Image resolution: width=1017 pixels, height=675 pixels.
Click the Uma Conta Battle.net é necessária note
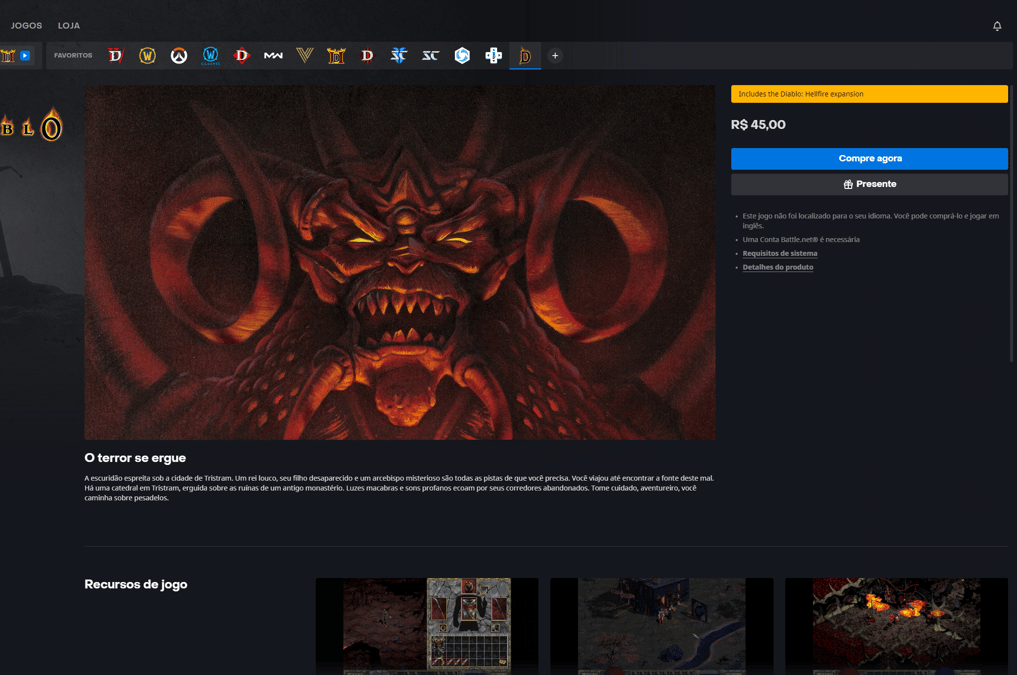point(801,240)
